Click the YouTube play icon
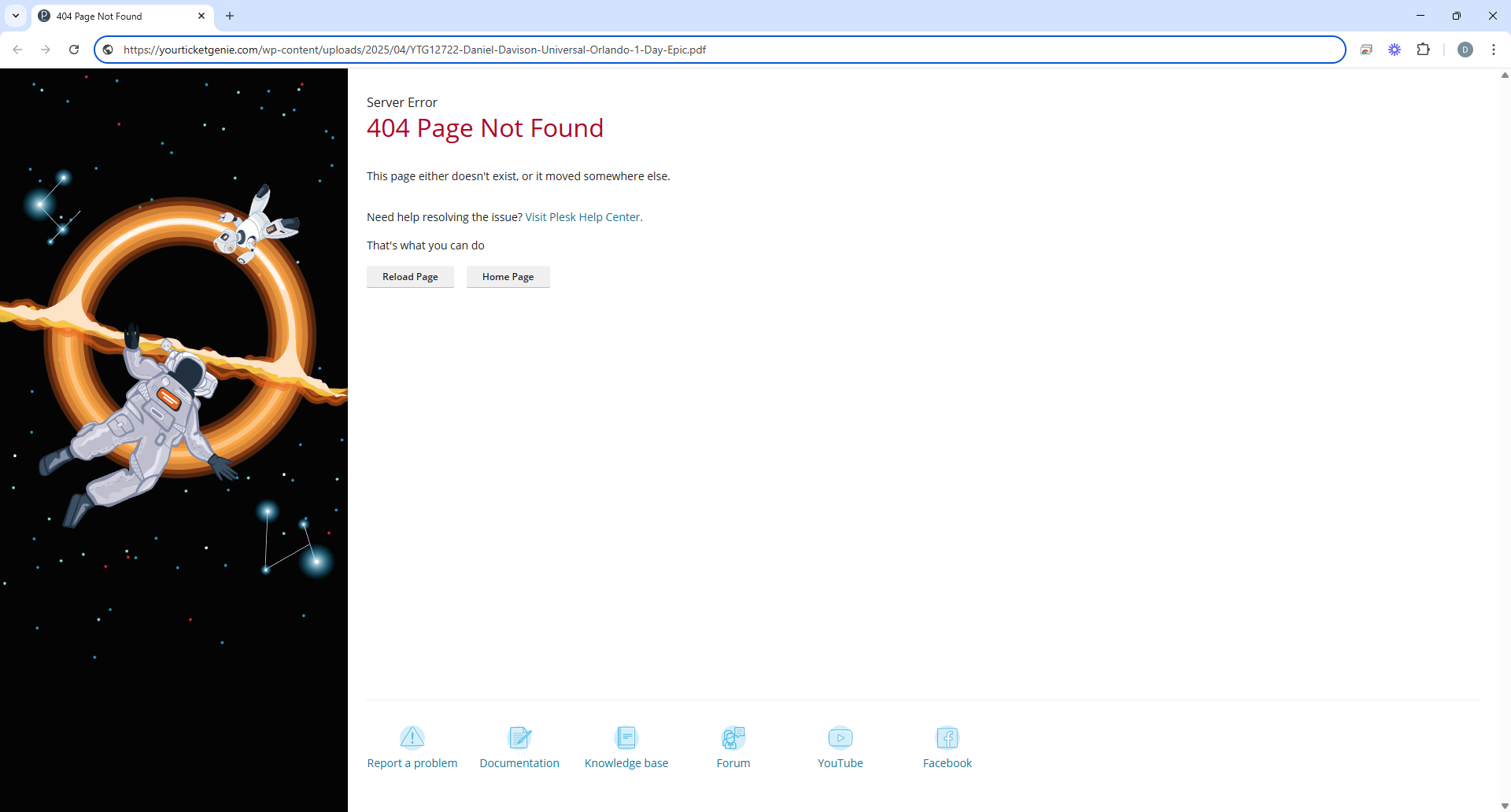The height and width of the screenshot is (812, 1511). pos(840,737)
